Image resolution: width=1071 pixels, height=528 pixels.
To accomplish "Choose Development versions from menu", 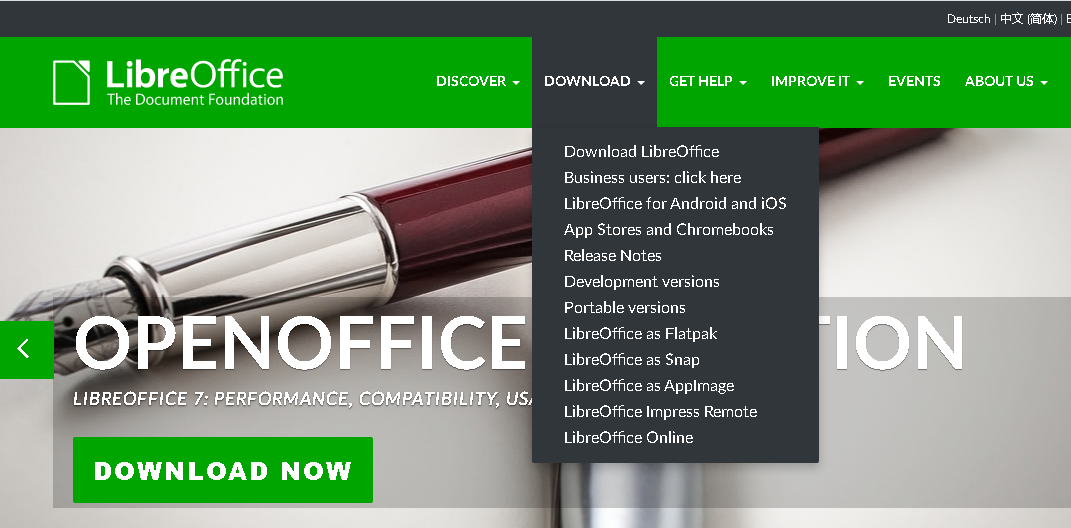I will 641,281.
